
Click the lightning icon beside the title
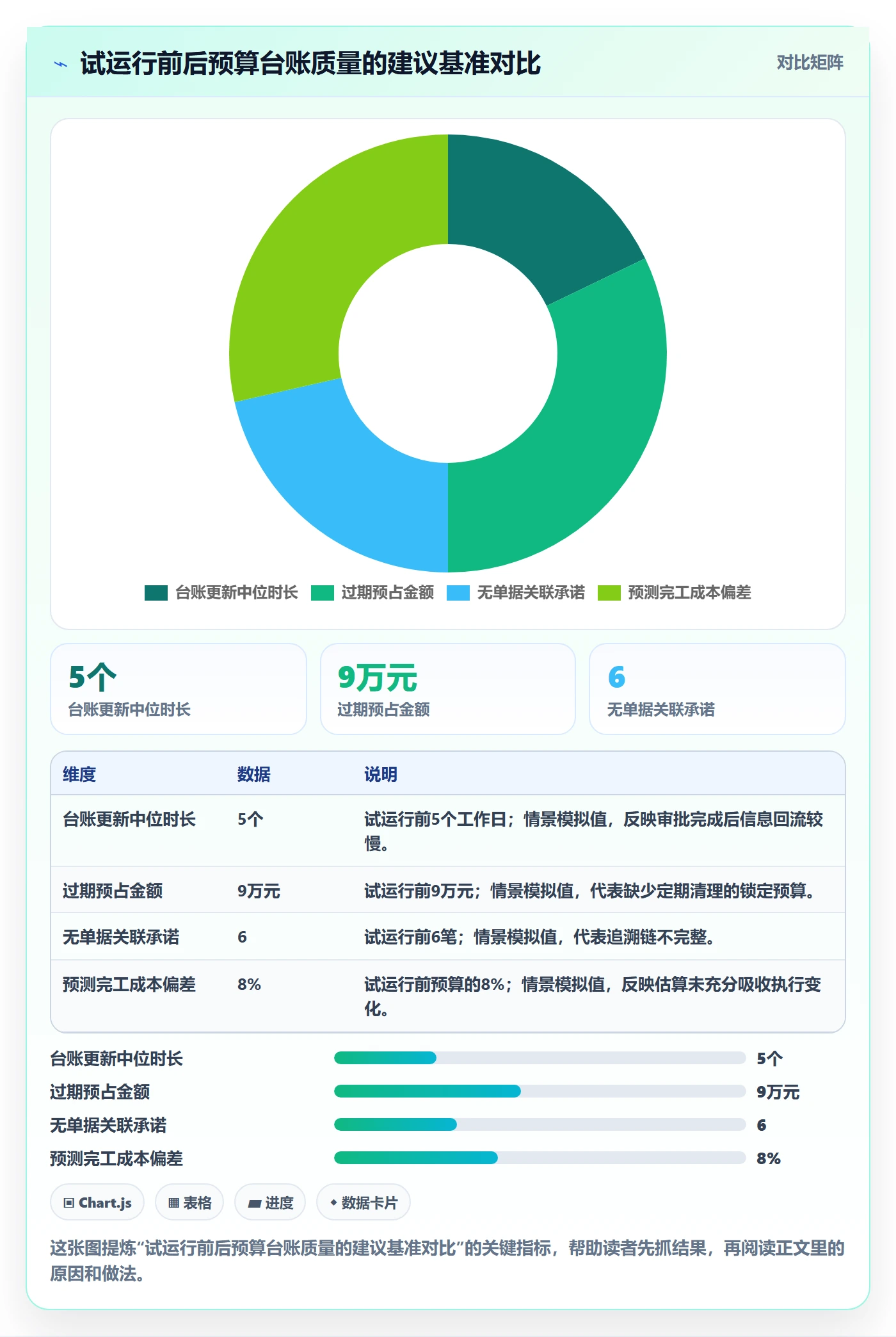point(61,64)
